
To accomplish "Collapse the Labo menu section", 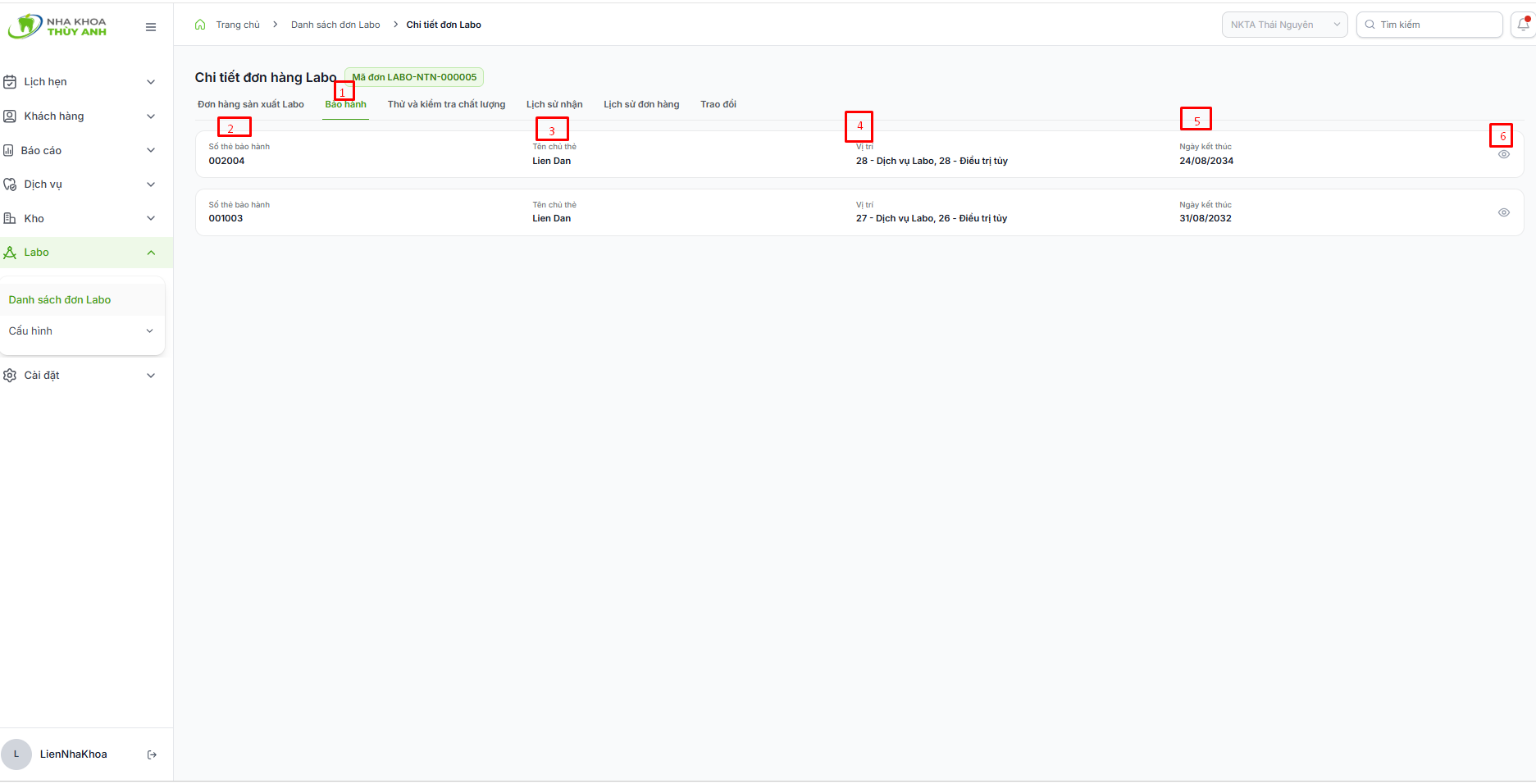I will (151, 253).
